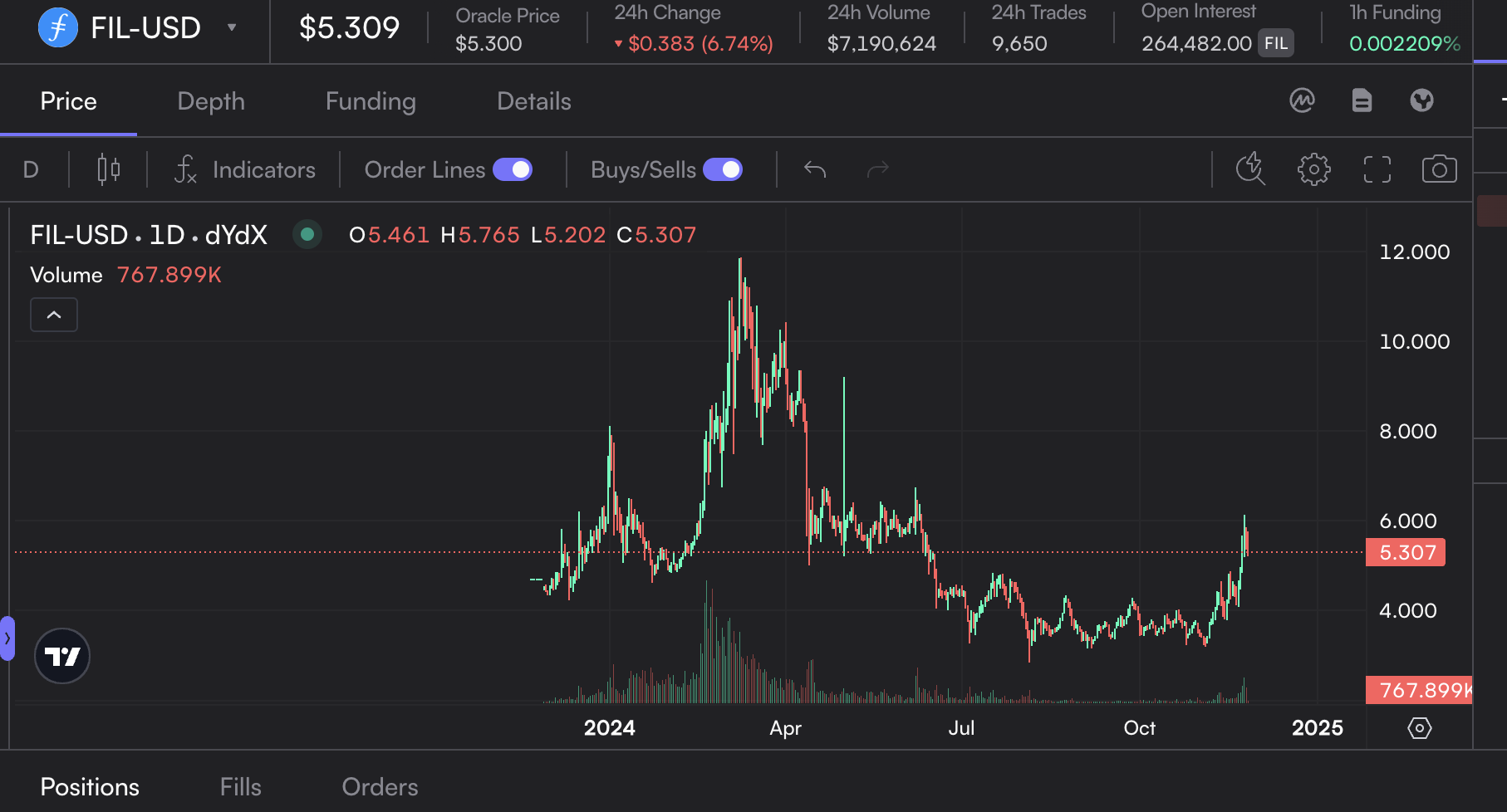Screen dimensions: 1507x812
Task: Disable the Buys/Sells toggle
Action: (x=723, y=169)
